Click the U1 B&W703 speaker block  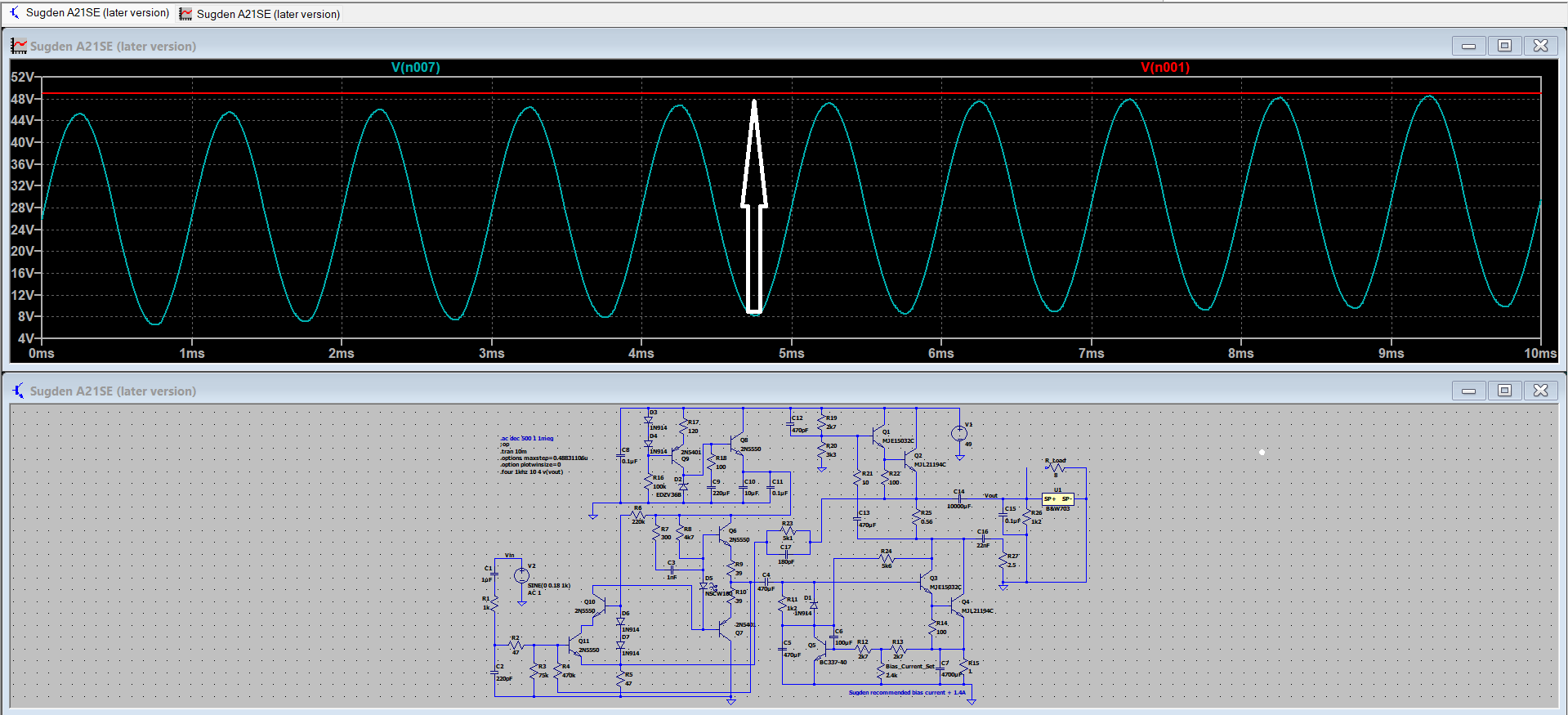coord(1057,498)
